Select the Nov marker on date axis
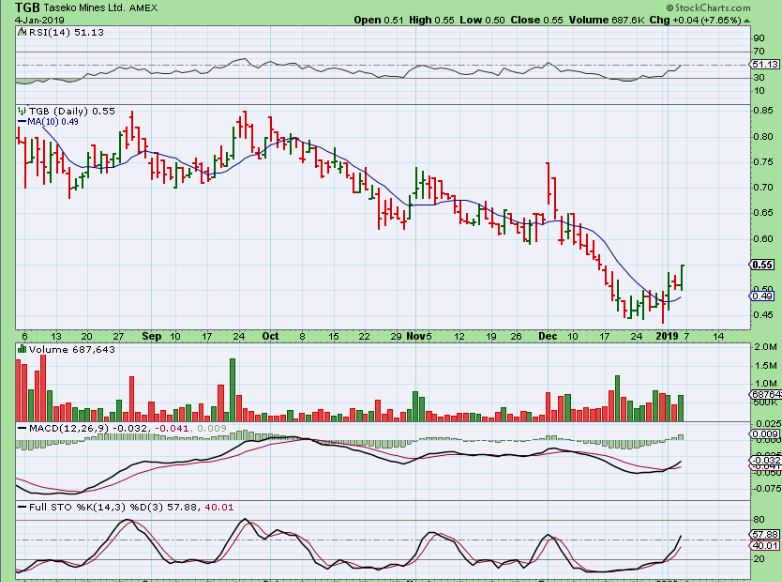782x582 pixels. coord(416,336)
